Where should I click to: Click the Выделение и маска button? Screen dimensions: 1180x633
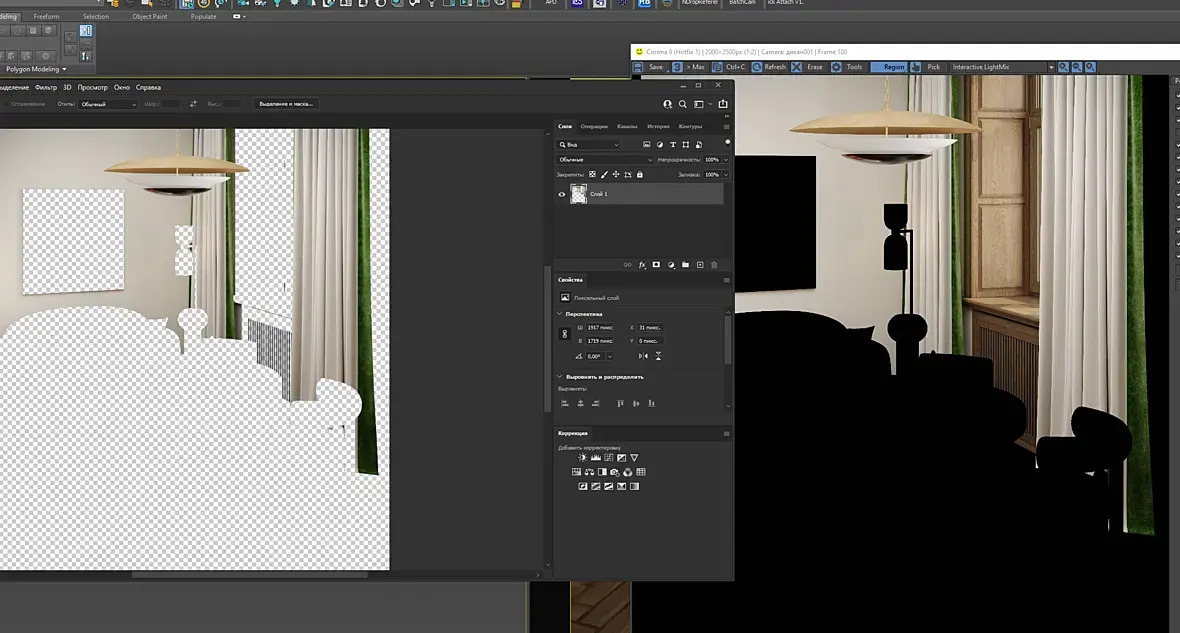(286, 104)
